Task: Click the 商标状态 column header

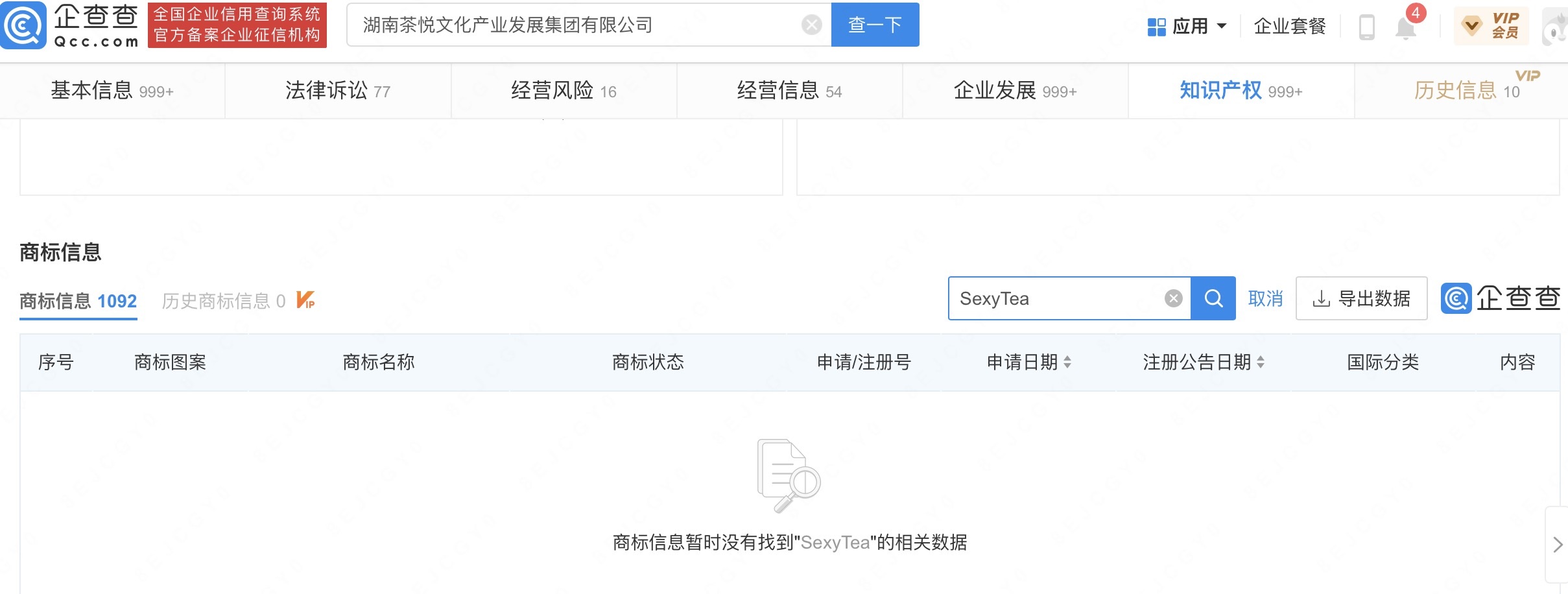Action: (648, 362)
